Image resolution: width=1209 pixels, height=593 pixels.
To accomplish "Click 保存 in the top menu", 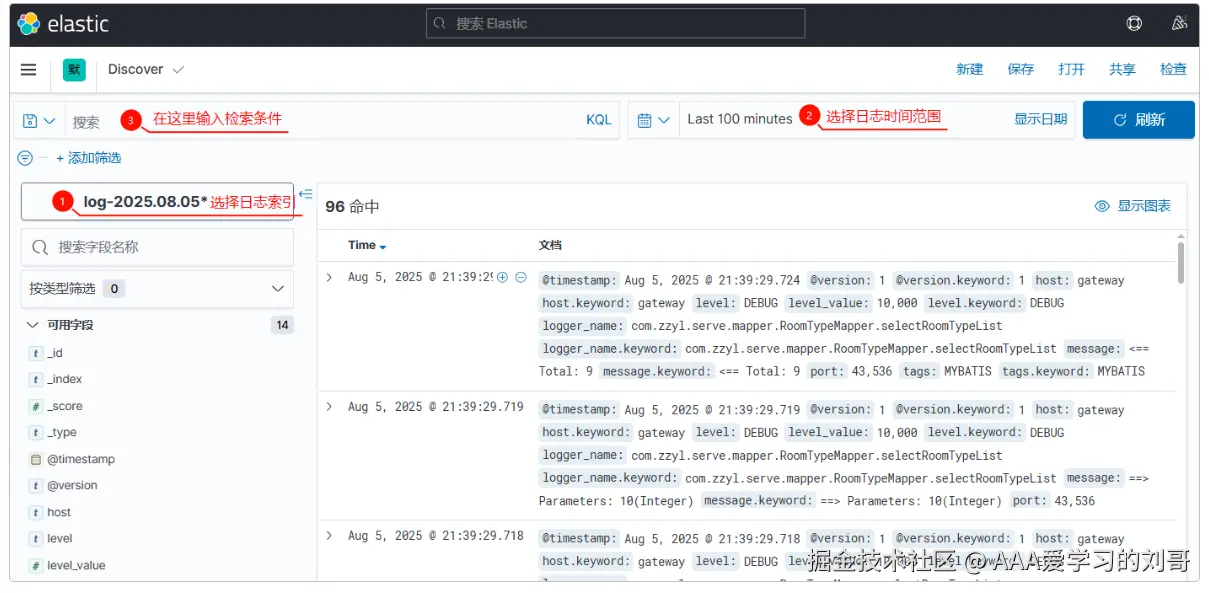I will 1021,69.
